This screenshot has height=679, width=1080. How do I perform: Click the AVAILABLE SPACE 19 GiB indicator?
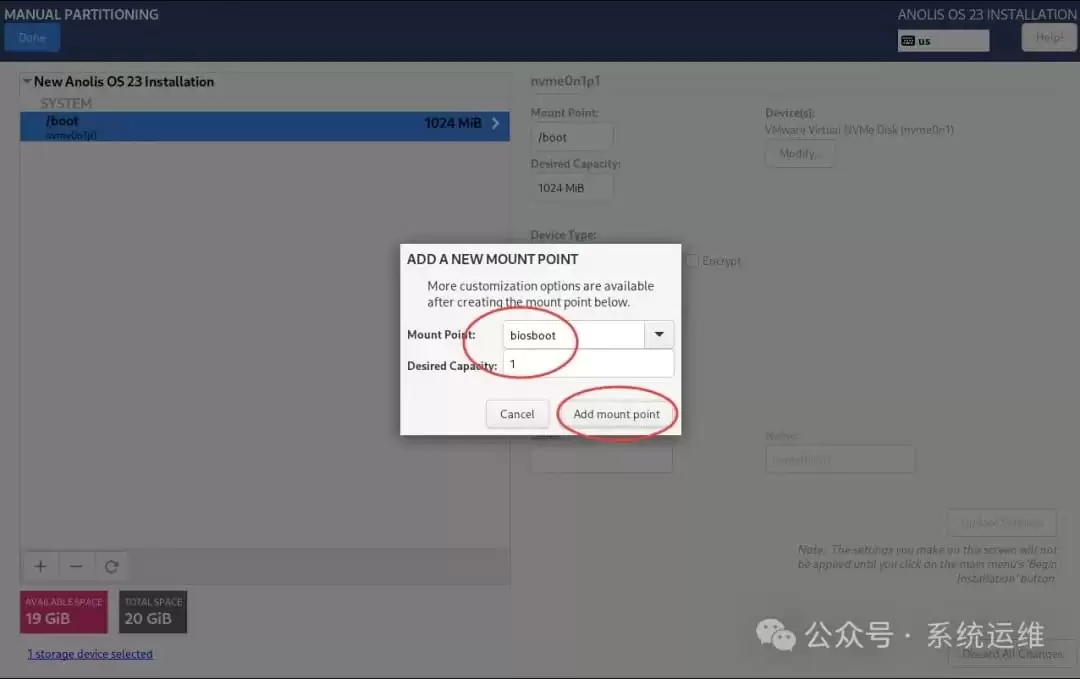tap(63, 612)
